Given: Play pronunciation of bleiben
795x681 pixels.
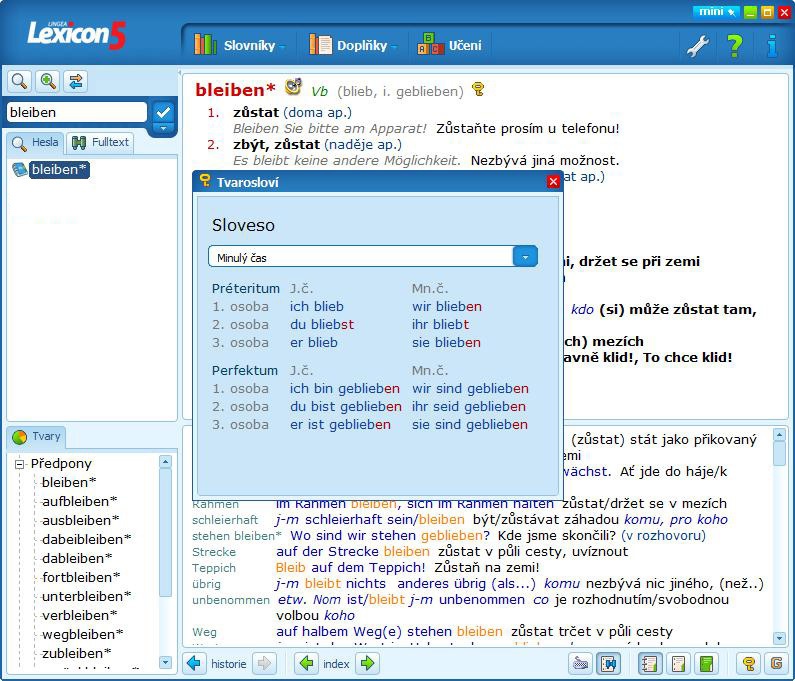Looking at the screenshot, I should click(293, 88).
